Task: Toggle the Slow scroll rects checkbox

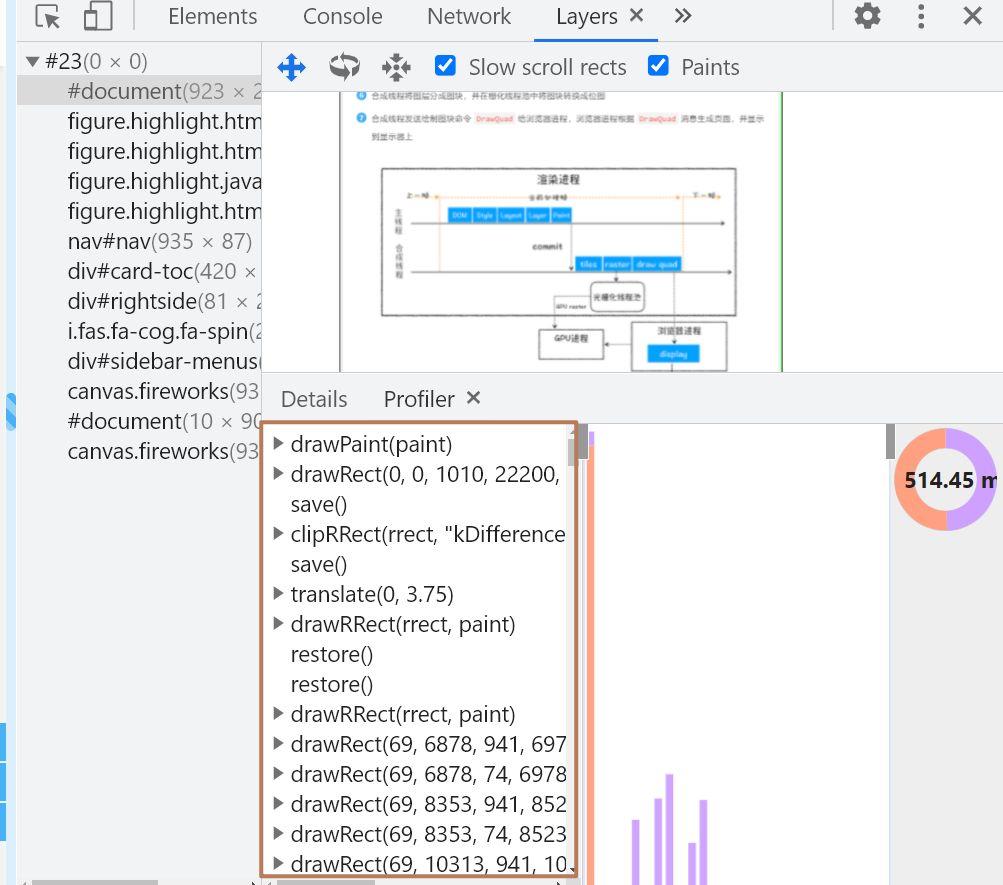Action: [x=446, y=67]
